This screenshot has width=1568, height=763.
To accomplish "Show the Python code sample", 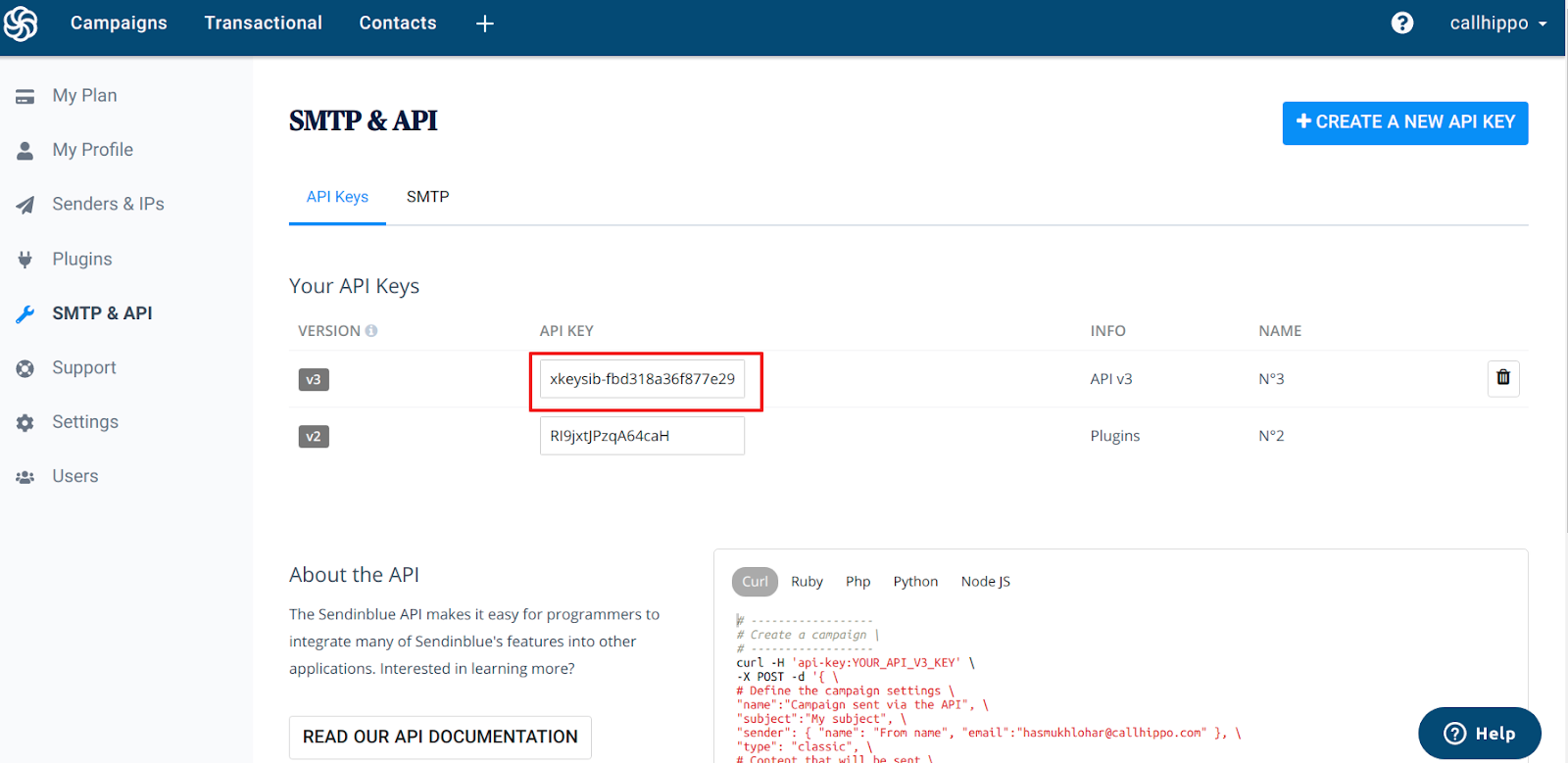I will 915,582.
